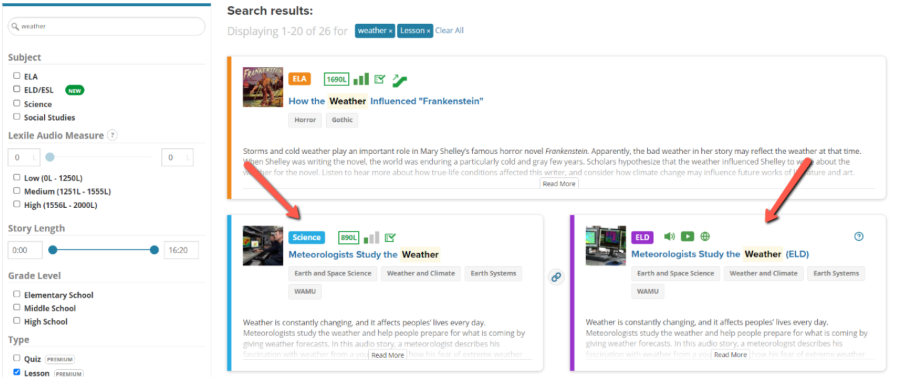Image resolution: width=913 pixels, height=384 pixels.
Task: Open Meteorologists Study the Weather Science lesson
Action: tap(364, 254)
